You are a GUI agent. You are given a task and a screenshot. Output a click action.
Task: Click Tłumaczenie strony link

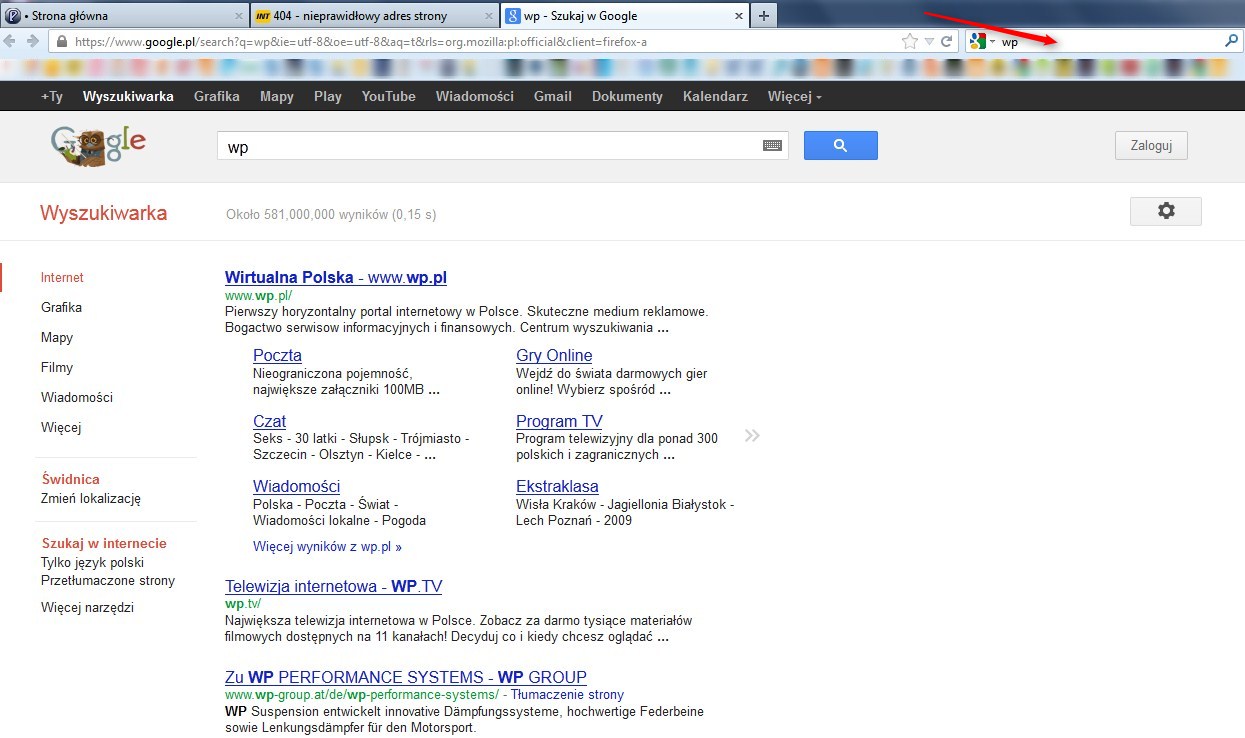click(568, 695)
